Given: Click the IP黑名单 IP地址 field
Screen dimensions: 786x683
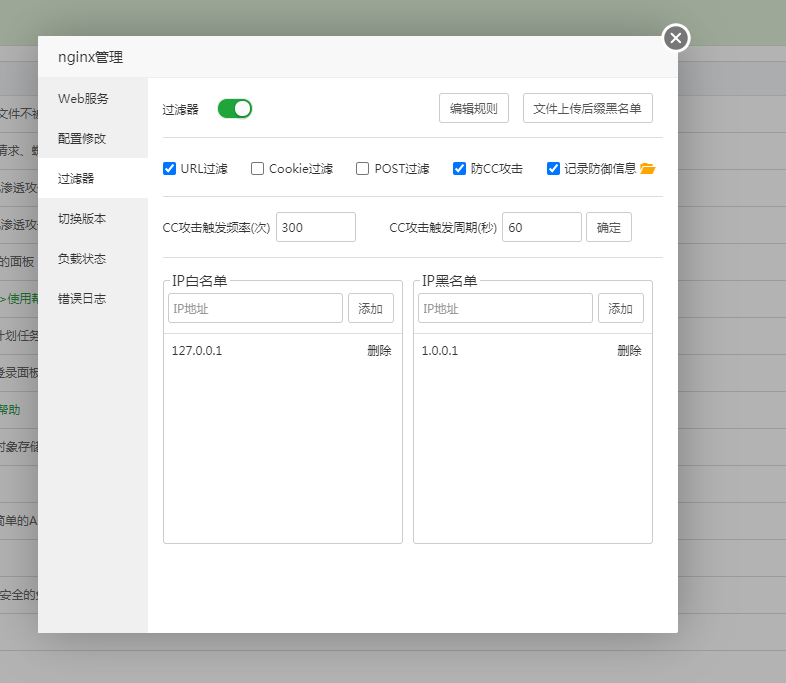Looking at the screenshot, I should pyautogui.click(x=505, y=308).
